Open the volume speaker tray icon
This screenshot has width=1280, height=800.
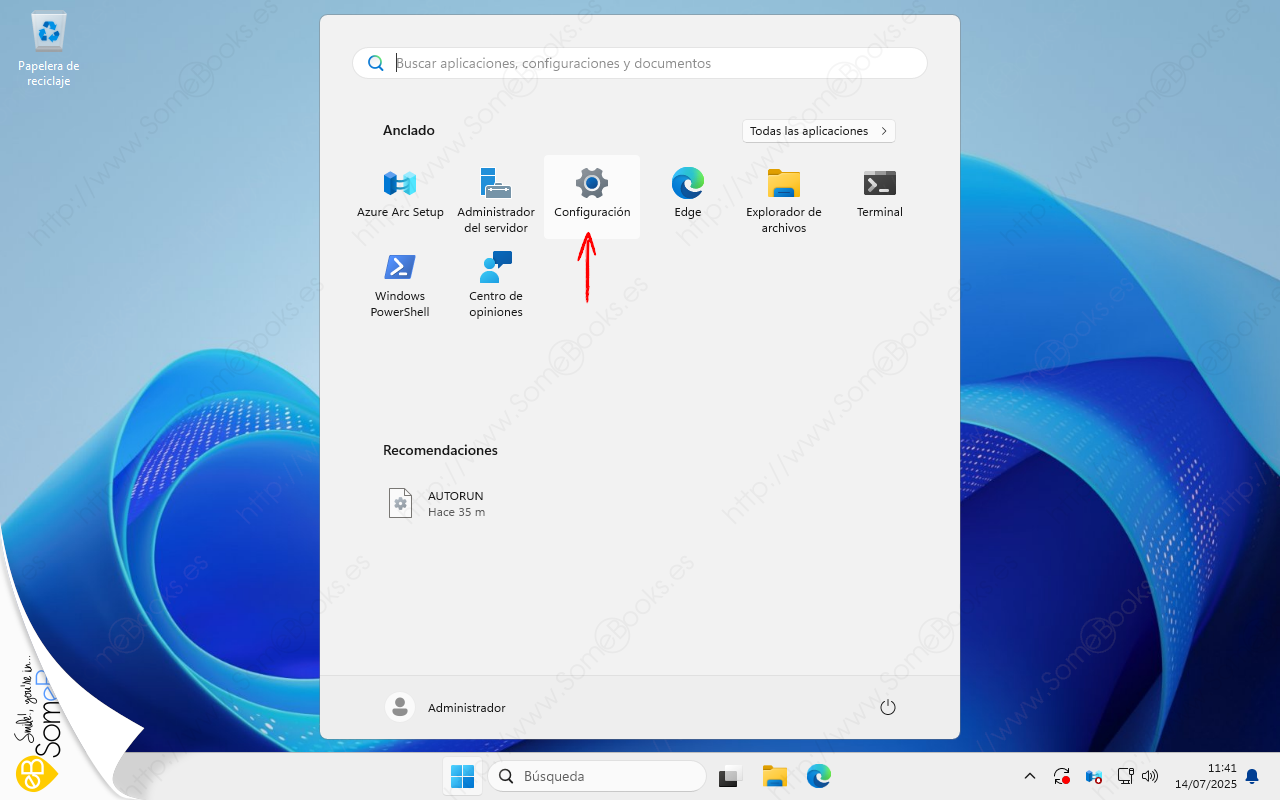[1149, 776]
